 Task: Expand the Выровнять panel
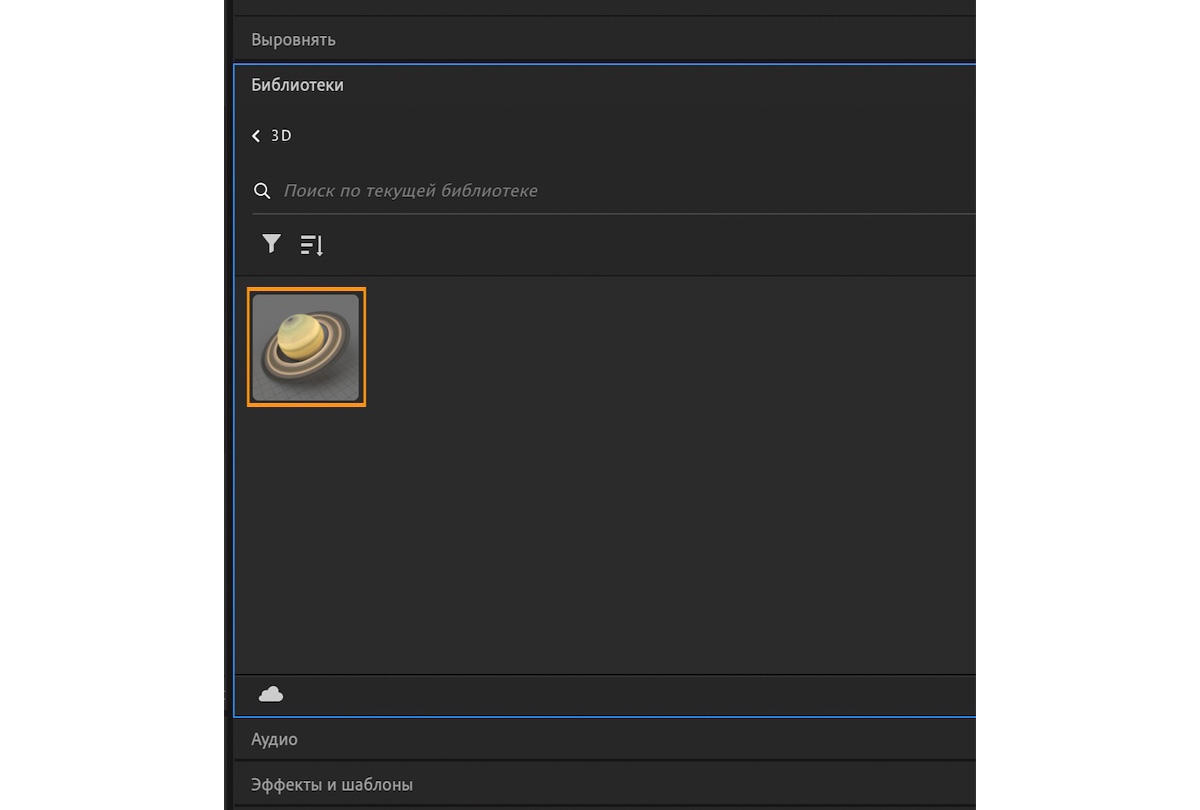293,39
